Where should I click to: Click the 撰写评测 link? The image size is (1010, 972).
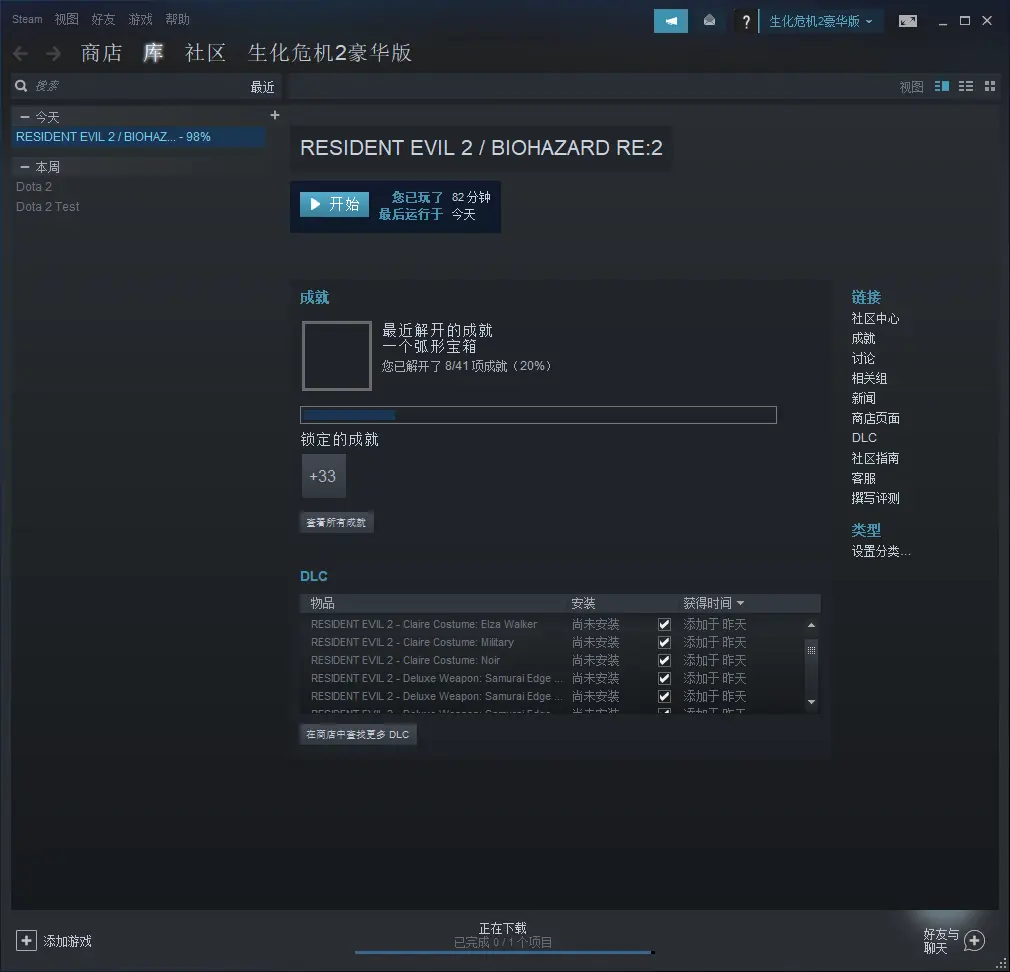click(875, 498)
